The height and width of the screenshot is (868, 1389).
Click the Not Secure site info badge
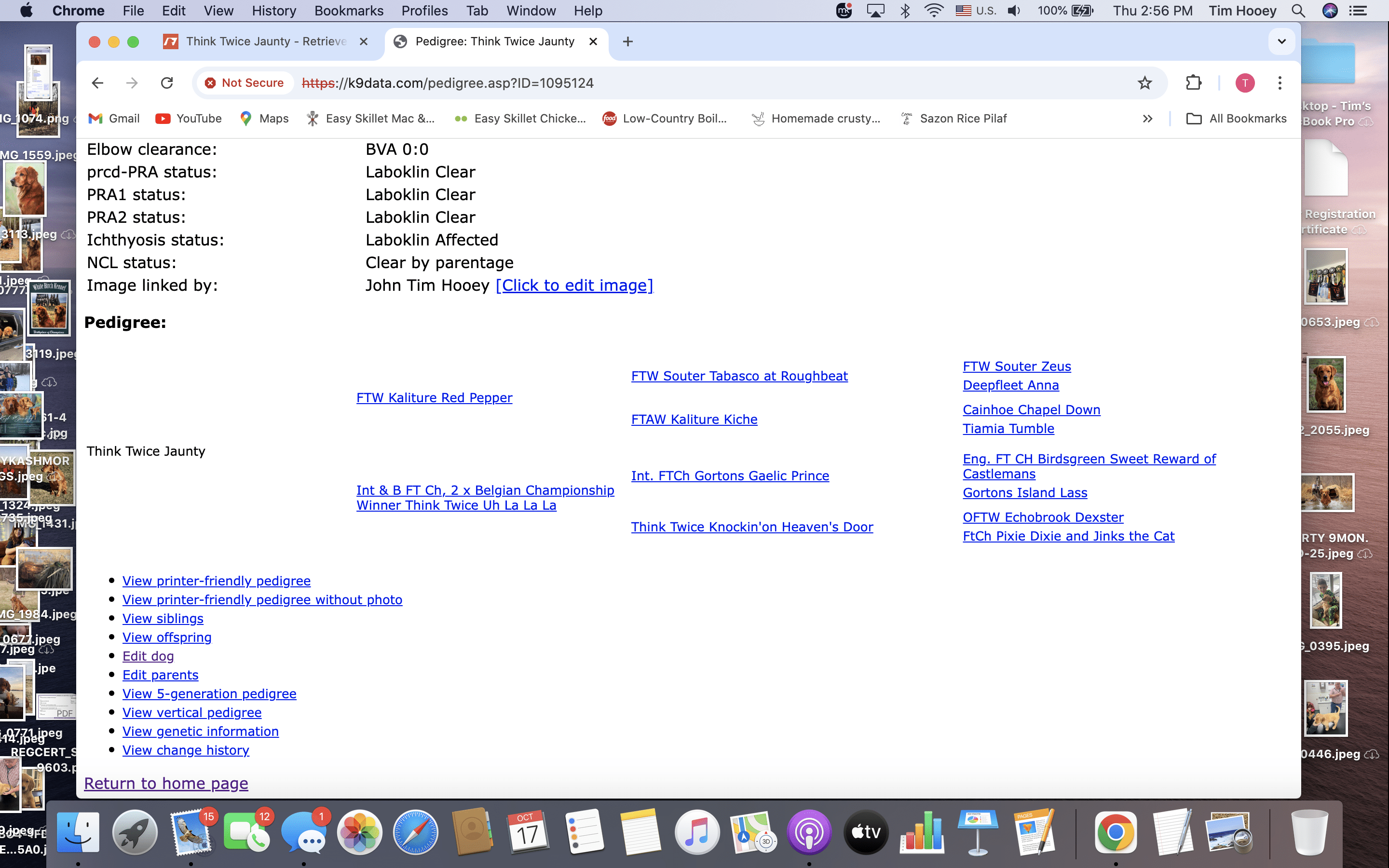click(x=245, y=83)
